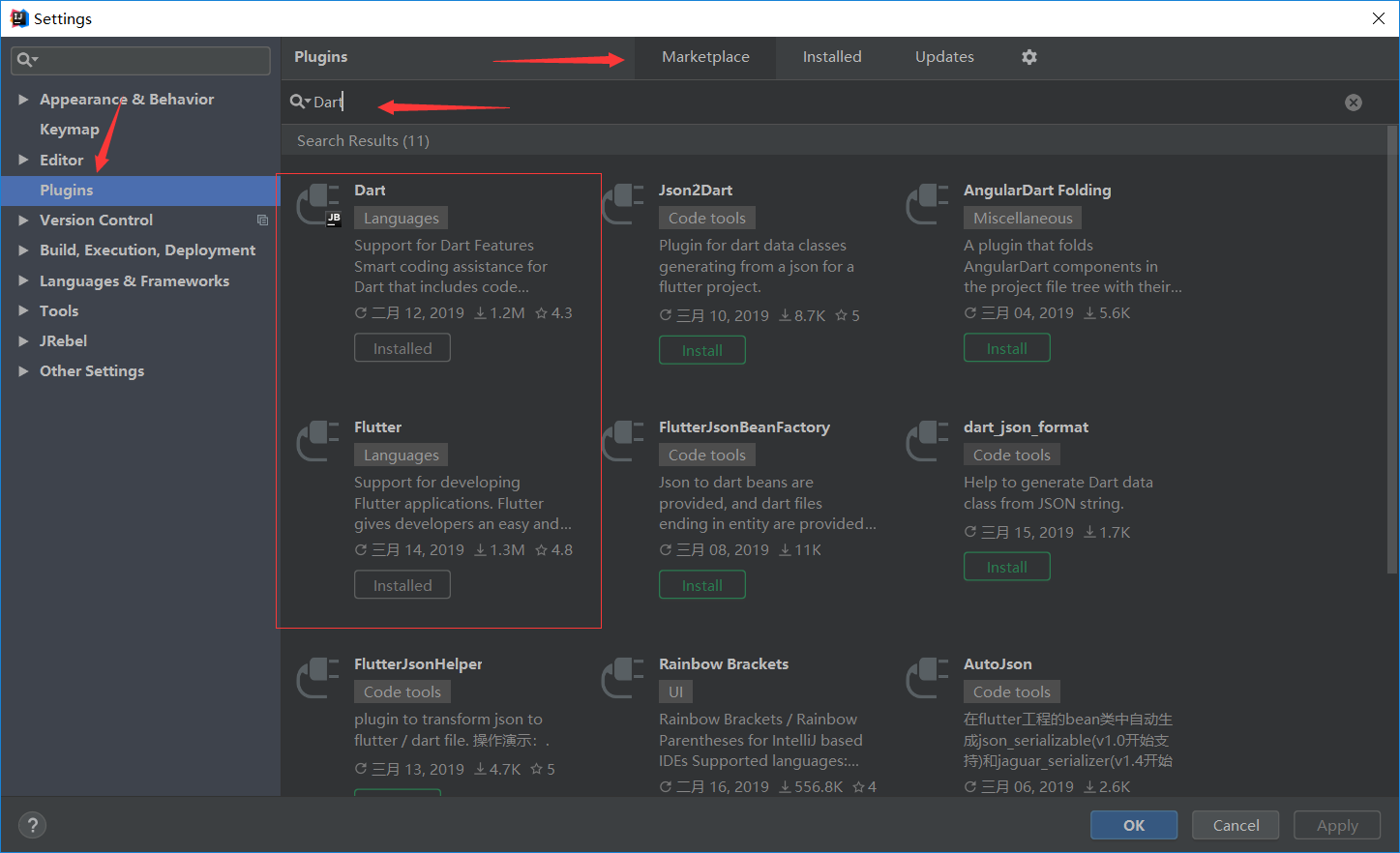Open the FlutterJsonBeanFactory plugin title
Viewport: 1400px width, 853px height.
(x=744, y=427)
